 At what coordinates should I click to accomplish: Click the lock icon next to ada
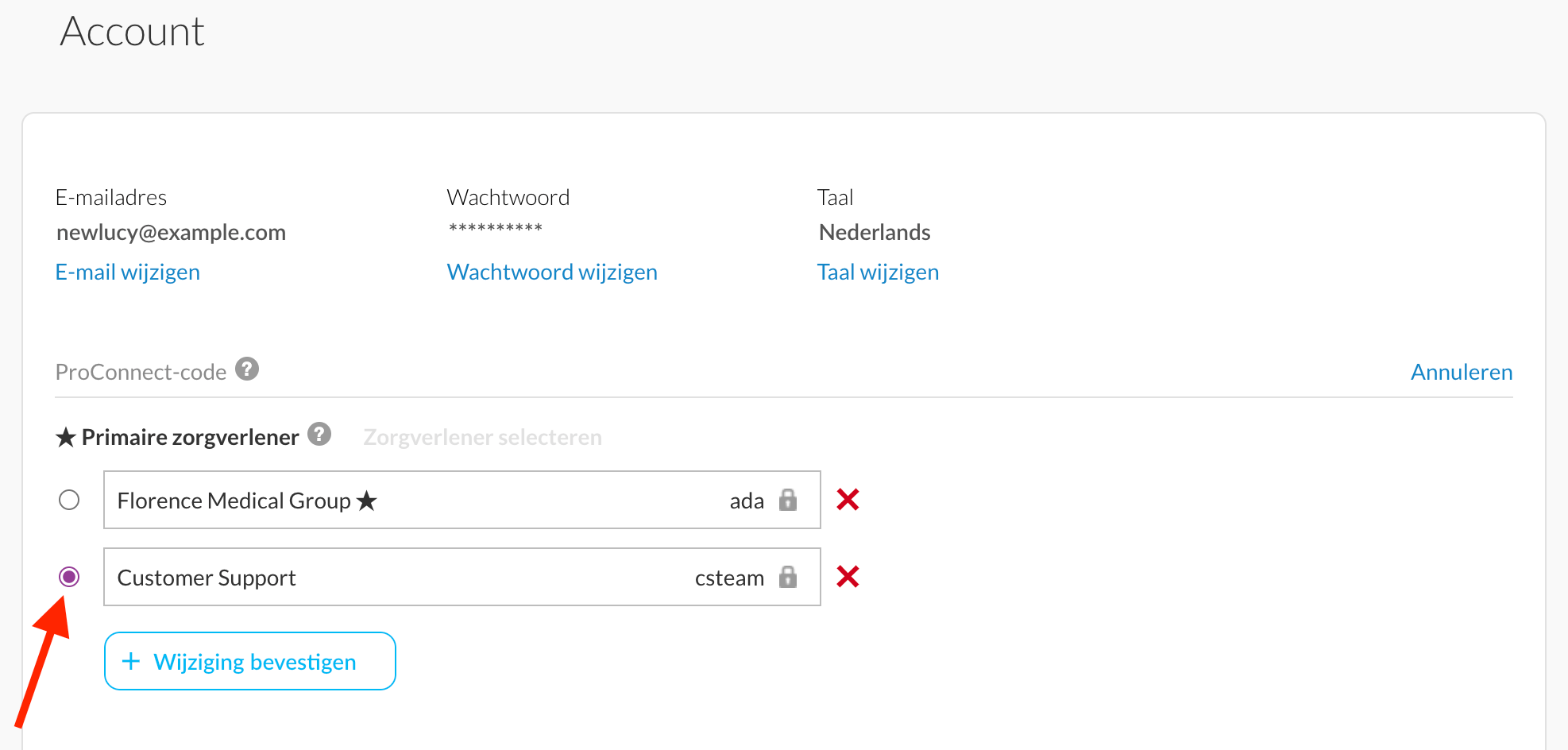(788, 500)
